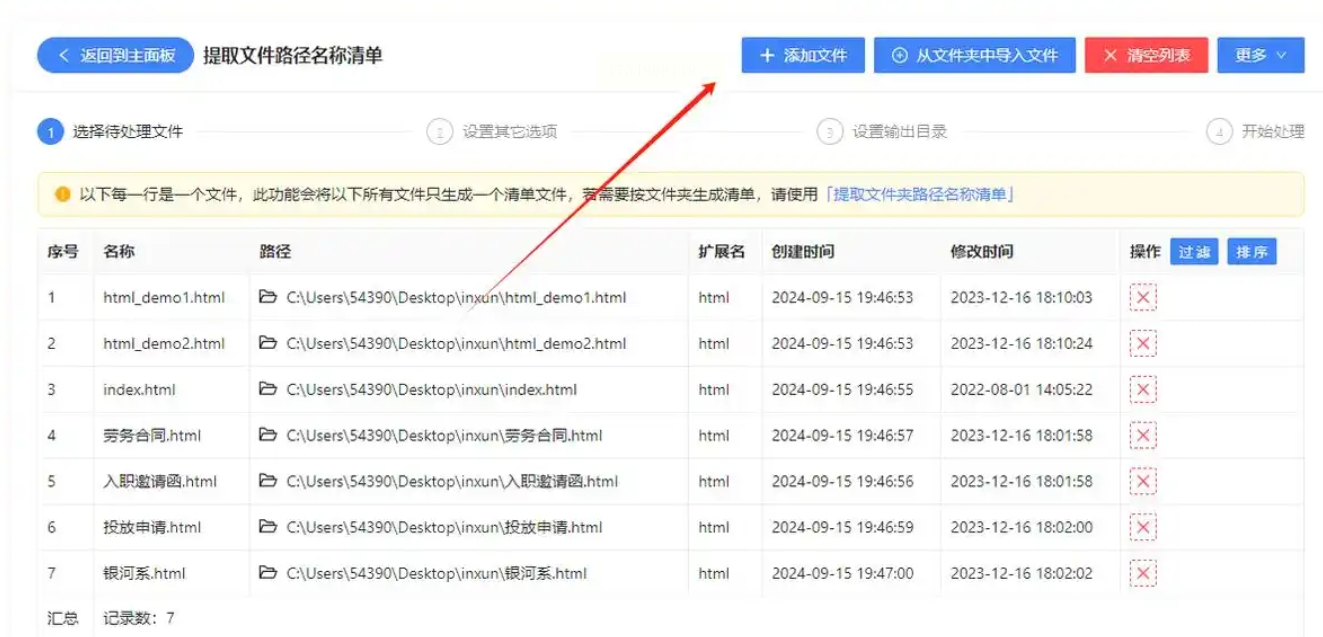
Task: Select file name 入职邀请函.html in 名称 column
Action: 160,481
